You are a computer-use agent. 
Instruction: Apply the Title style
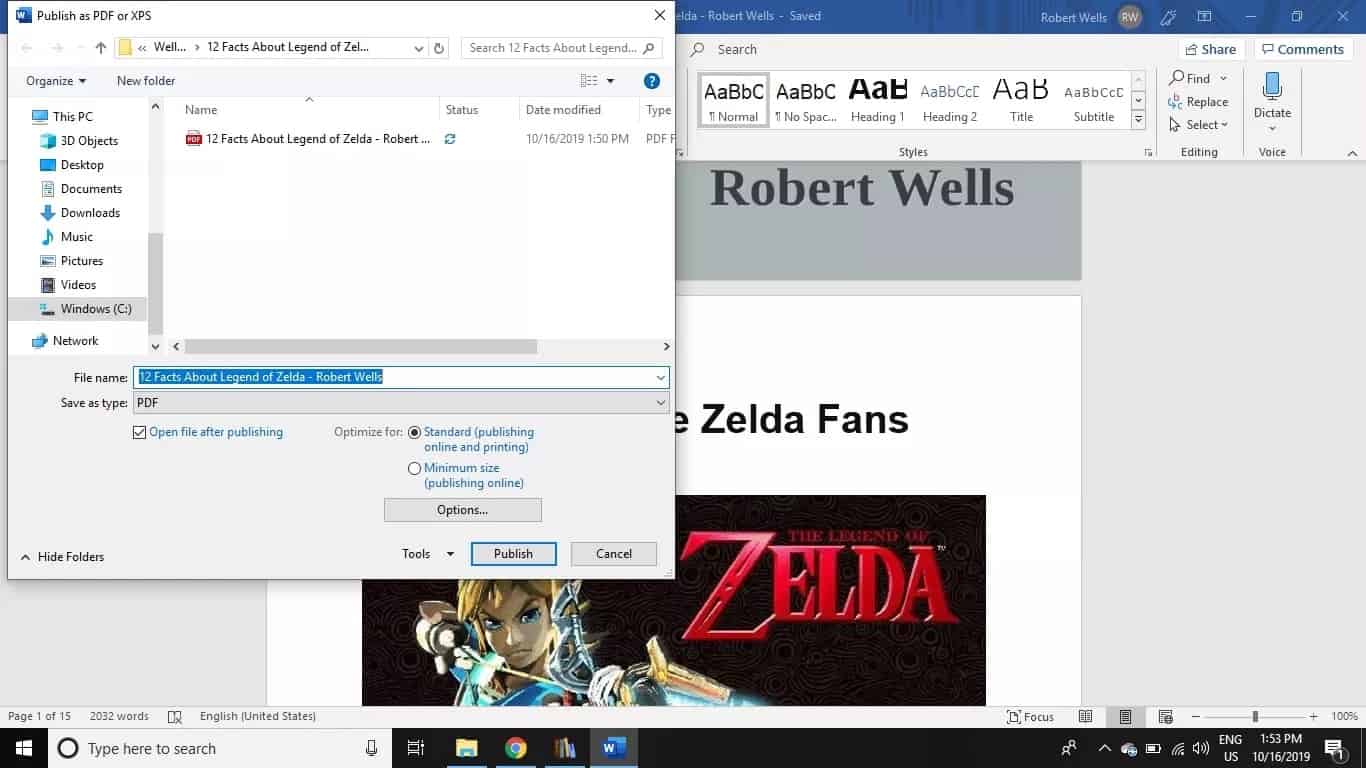(x=1021, y=100)
